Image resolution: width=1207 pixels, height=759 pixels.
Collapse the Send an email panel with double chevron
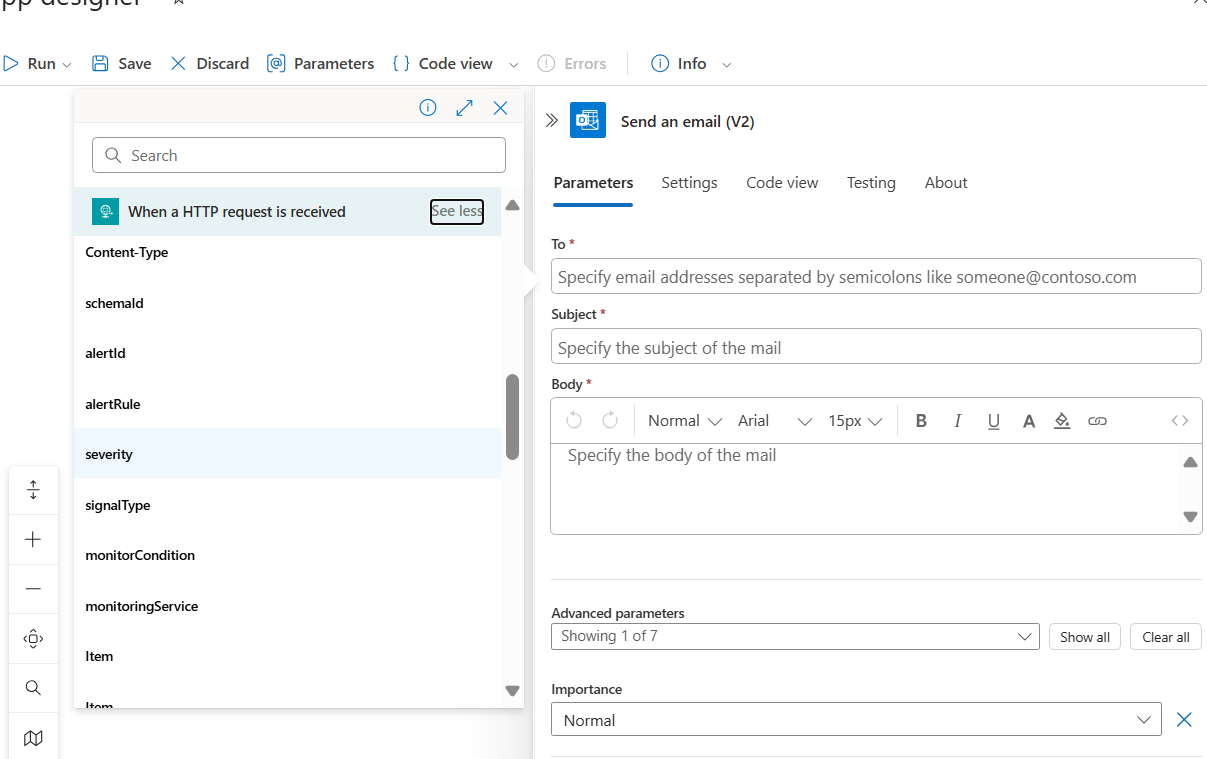551,120
